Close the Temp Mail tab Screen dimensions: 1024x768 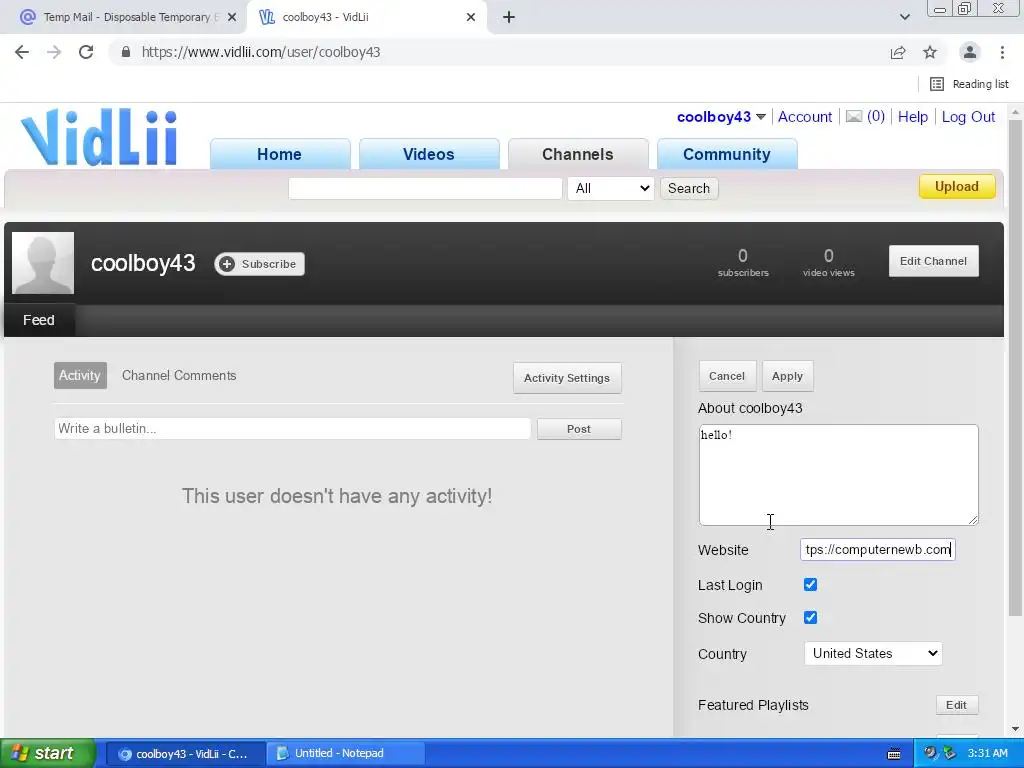[232, 17]
